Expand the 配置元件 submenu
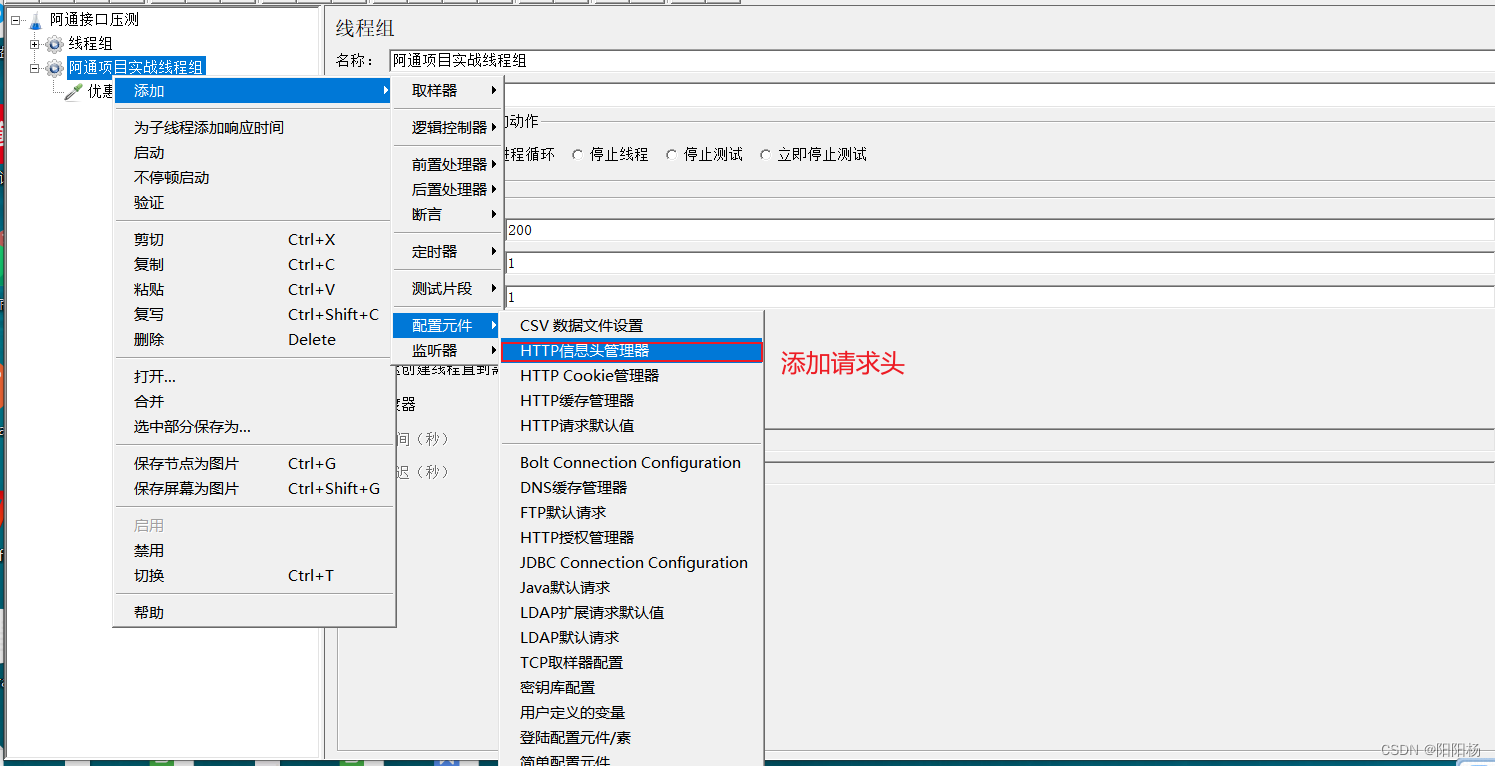This screenshot has width=1495, height=766. [447, 326]
